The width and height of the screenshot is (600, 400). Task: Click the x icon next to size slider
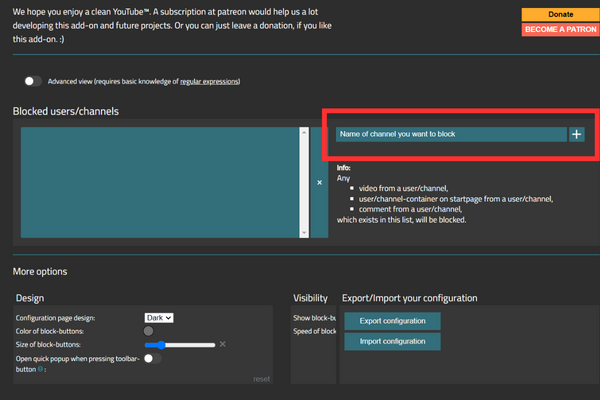(223, 344)
